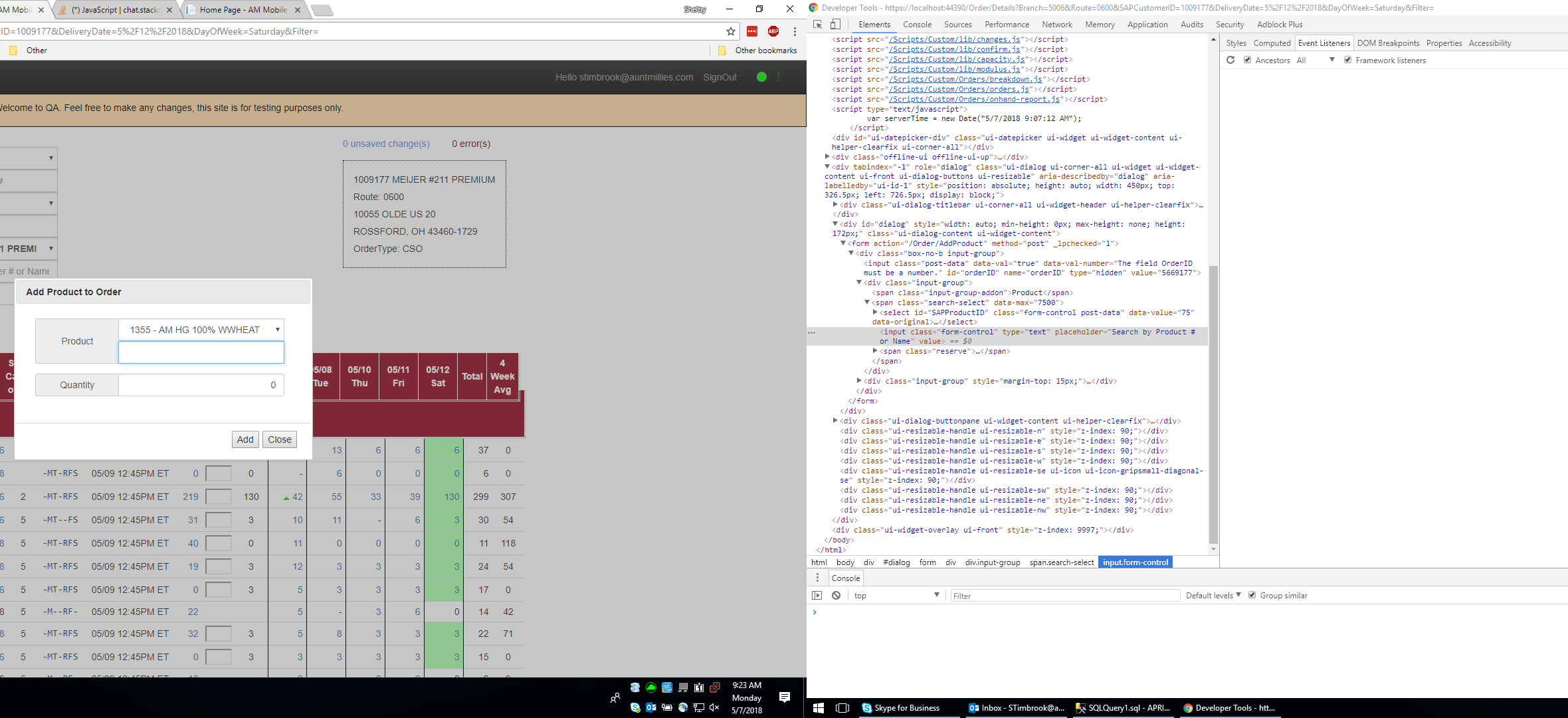Switch to SQLQuery1.sql taskbar window
Image resolution: width=1568 pixels, height=718 pixels.
tap(1123, 708)
